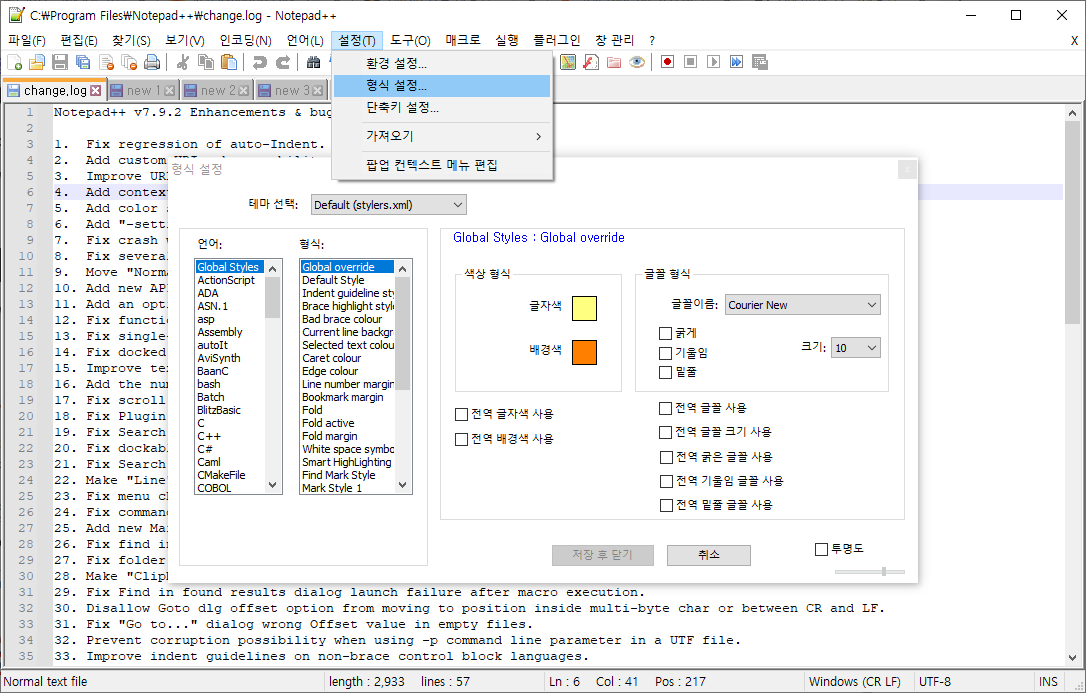Click the Save All toolbar icon
1086x693 pixels.
click(83, 62)
